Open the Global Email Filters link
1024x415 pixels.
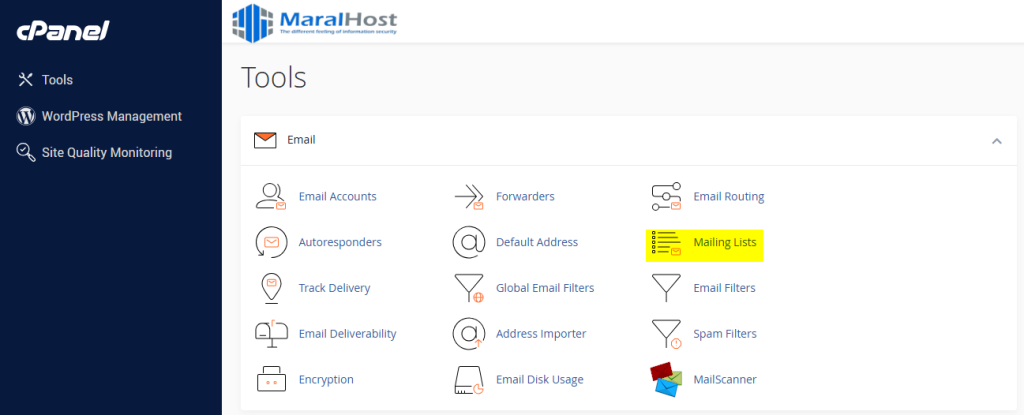545,288
